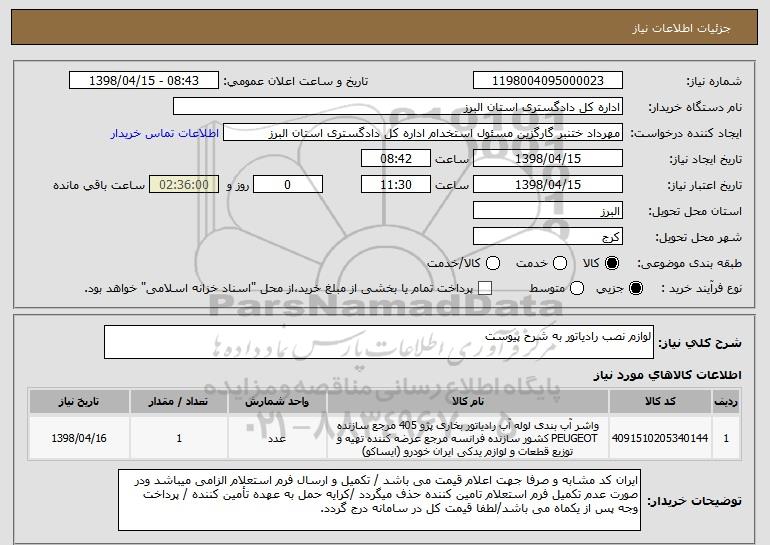Click the شهر محل تحویل field کرج
This screenshot has height=545, width=770.
[548, 237]
